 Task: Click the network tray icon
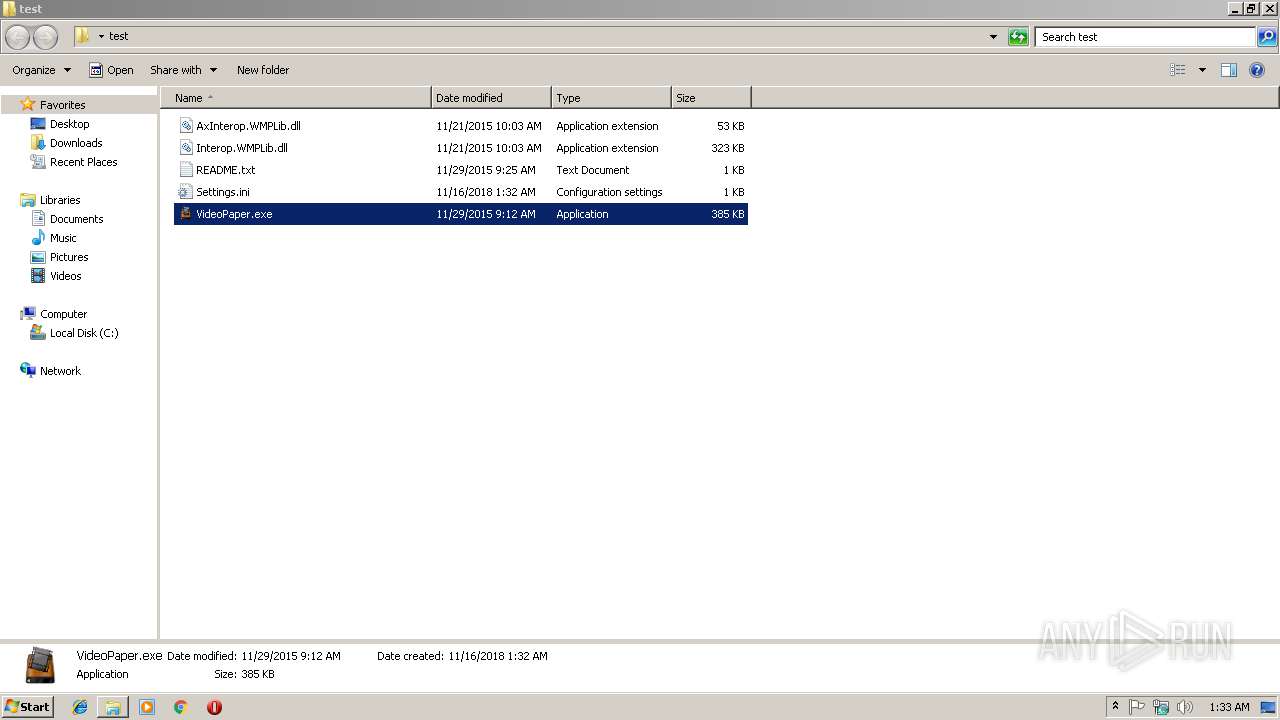point(1161,707)
